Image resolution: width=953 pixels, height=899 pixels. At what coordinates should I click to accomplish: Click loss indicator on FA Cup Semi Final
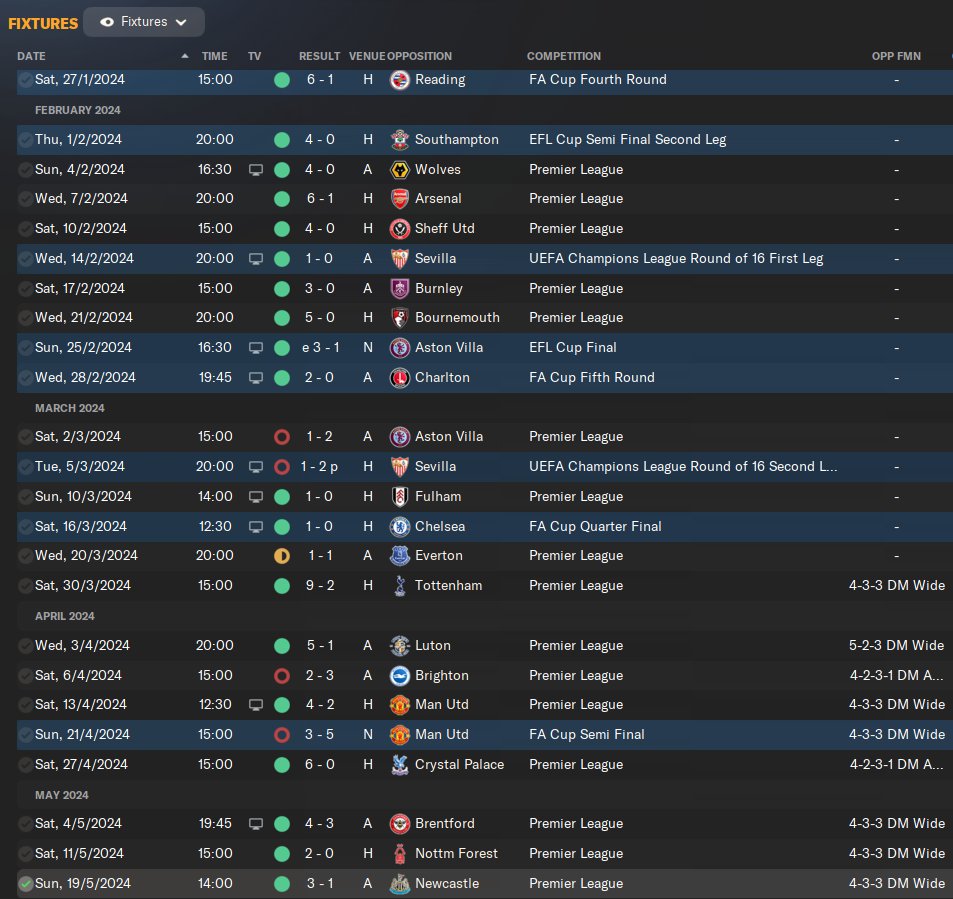[282, 735]
